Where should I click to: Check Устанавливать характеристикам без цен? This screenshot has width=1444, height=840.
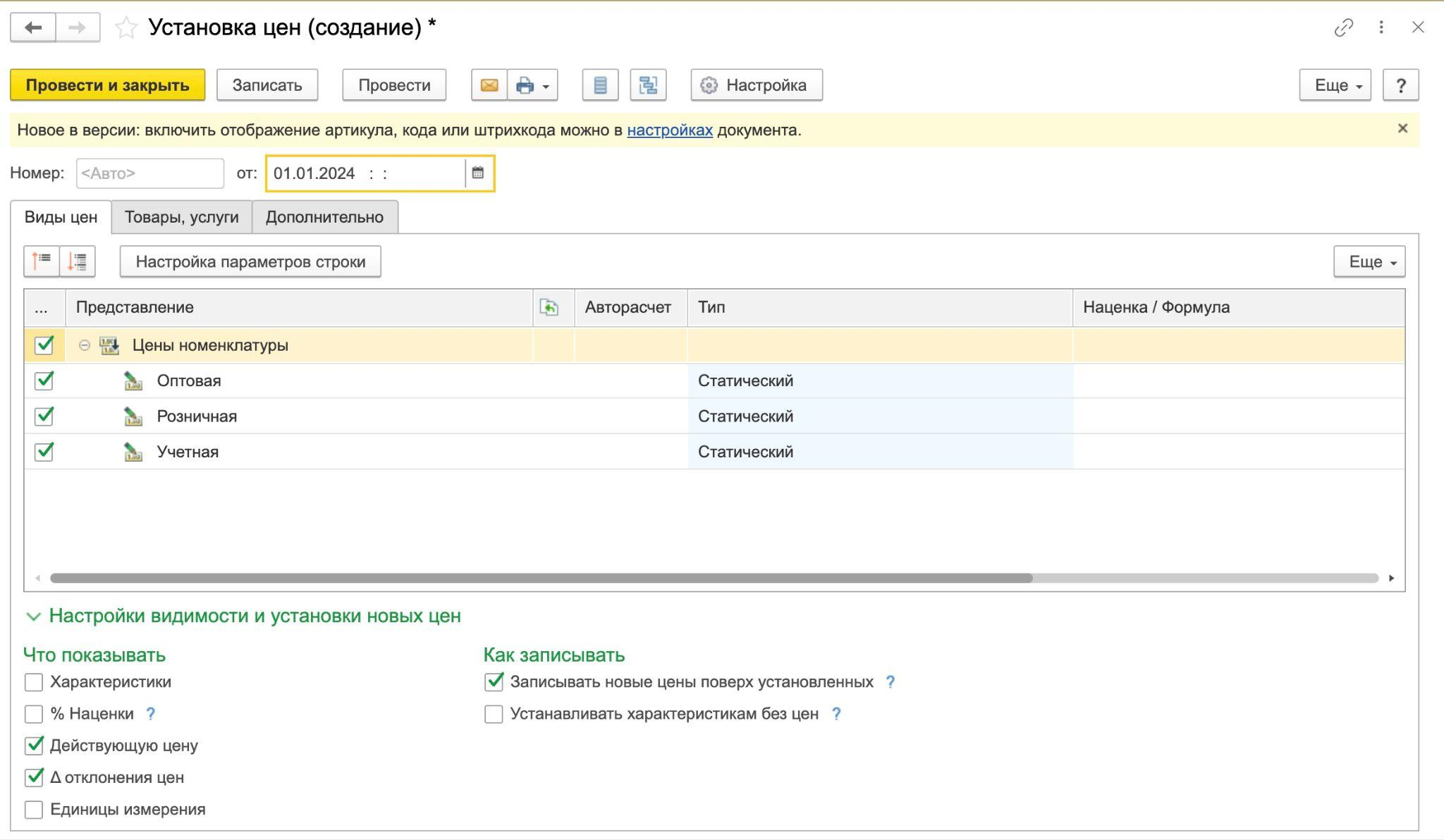(494, 714)
